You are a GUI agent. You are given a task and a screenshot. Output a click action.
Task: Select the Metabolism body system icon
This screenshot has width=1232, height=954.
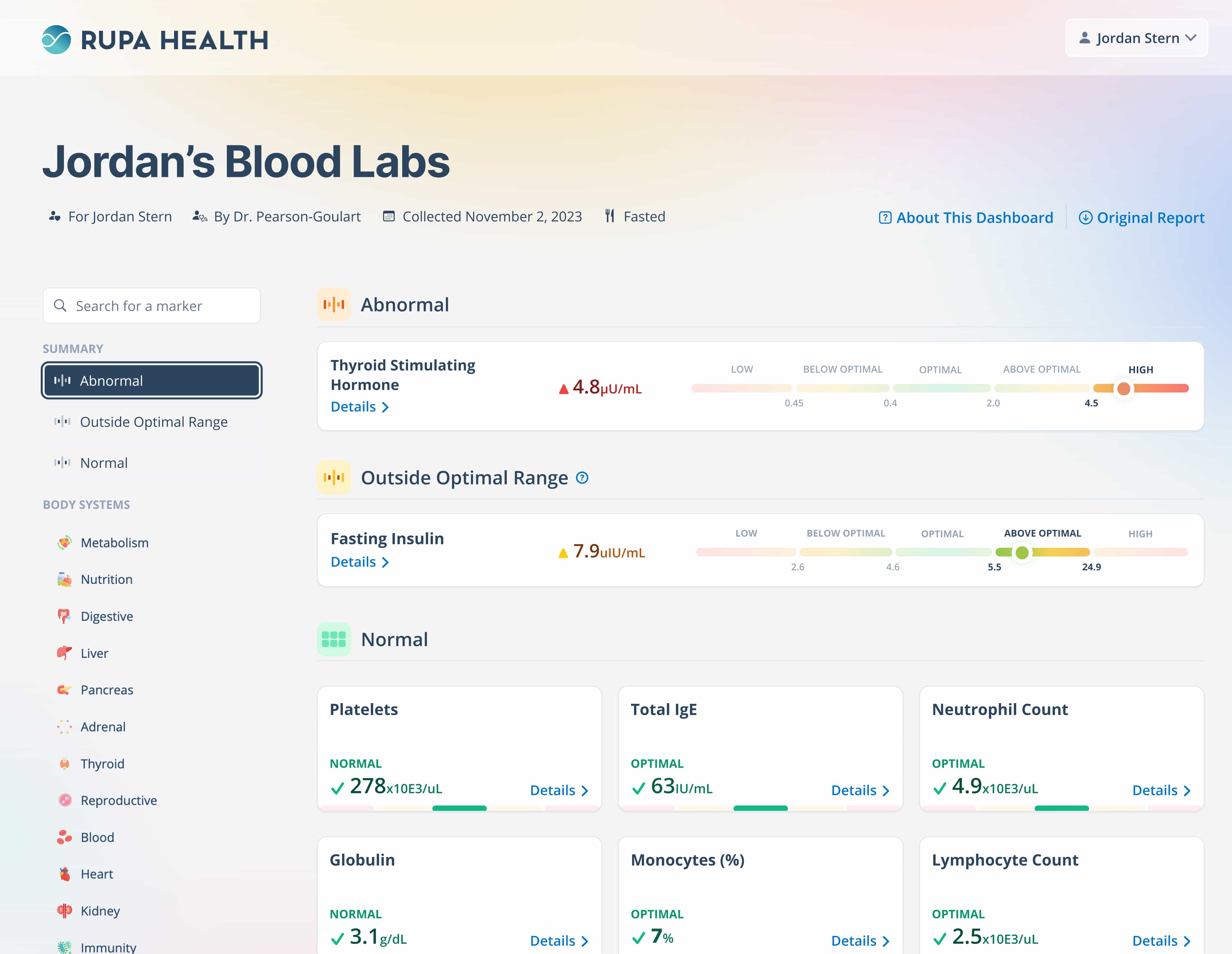[x=64, y=542]
